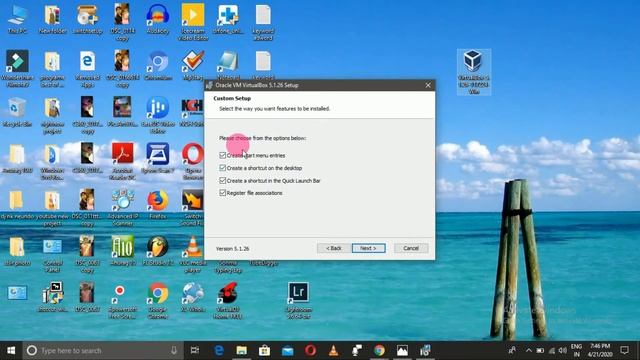This screenshot has width=640, height=360.
Task: Select the Epson Scan desktop shortcut
Action: click(158, 158)
